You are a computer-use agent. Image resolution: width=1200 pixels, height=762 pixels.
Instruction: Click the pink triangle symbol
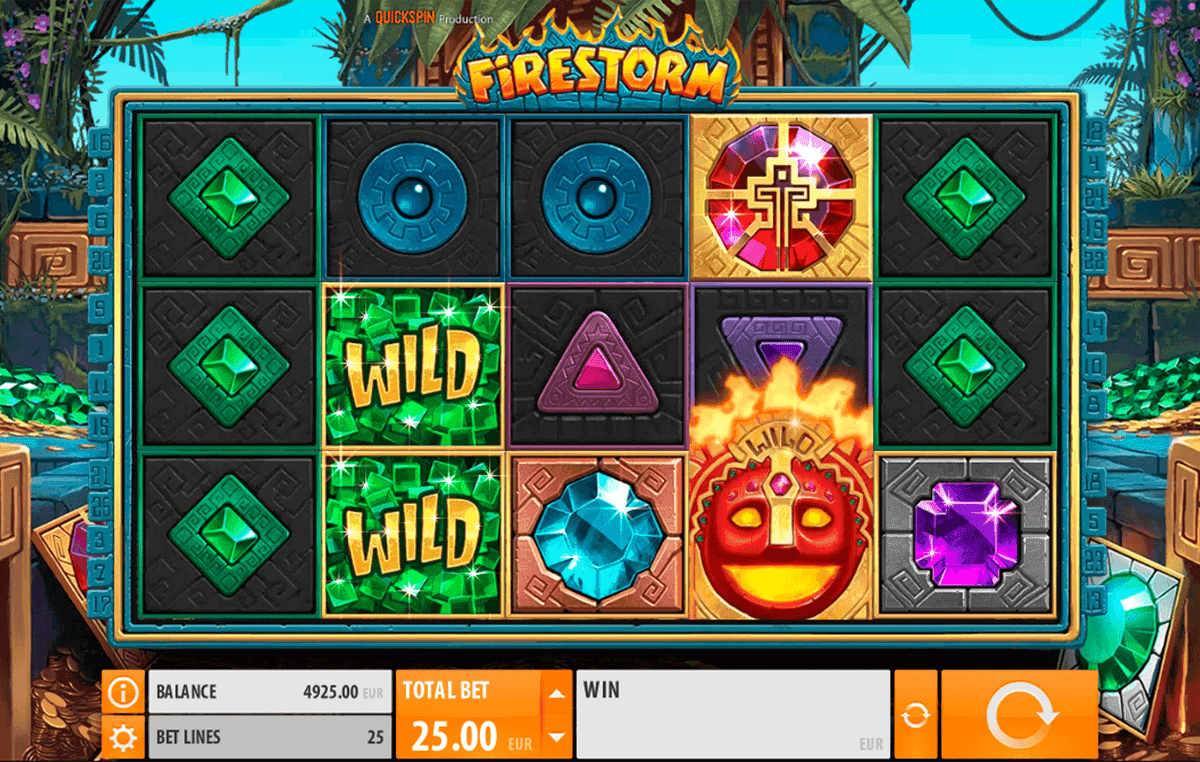pos(598,366)
